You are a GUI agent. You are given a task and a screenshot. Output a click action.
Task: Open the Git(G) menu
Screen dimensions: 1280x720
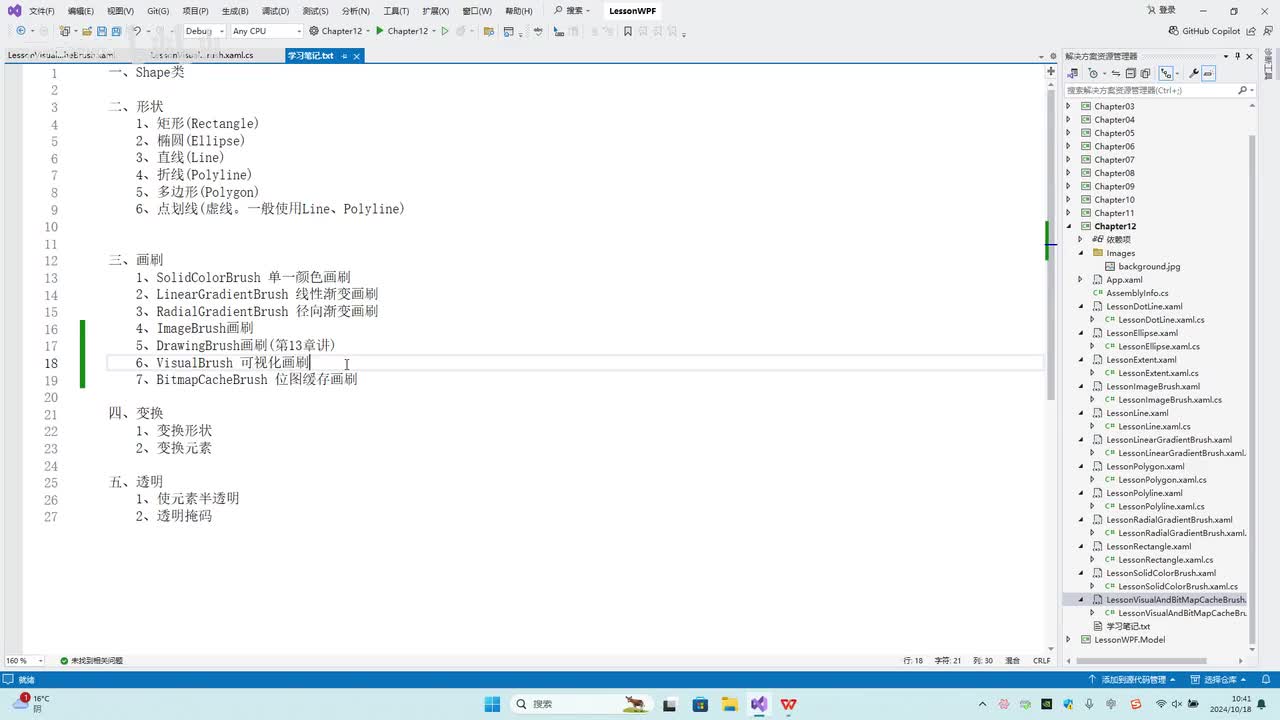[x=158, y=11]
